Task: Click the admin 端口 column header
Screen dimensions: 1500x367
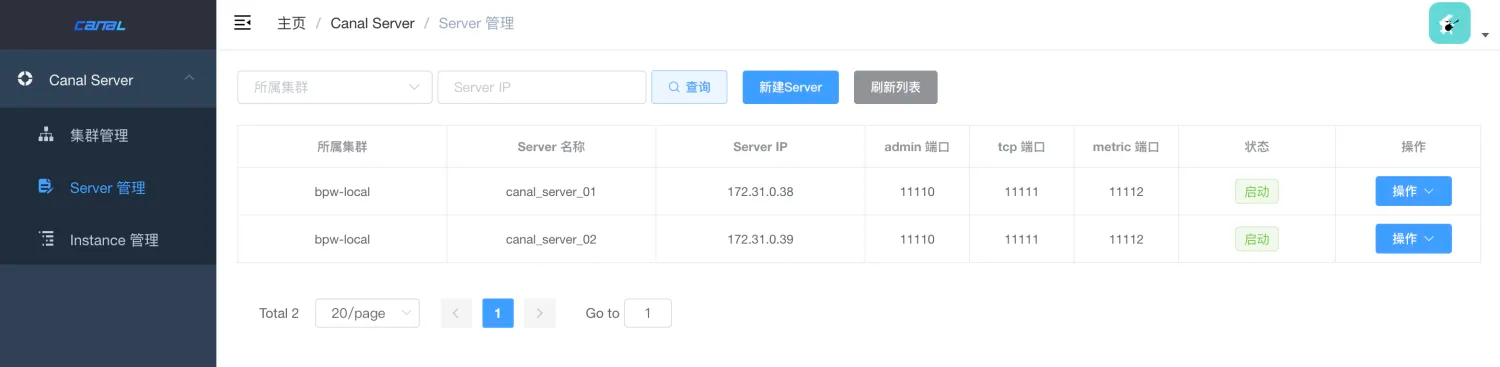Action: click(x=917, y=147)
